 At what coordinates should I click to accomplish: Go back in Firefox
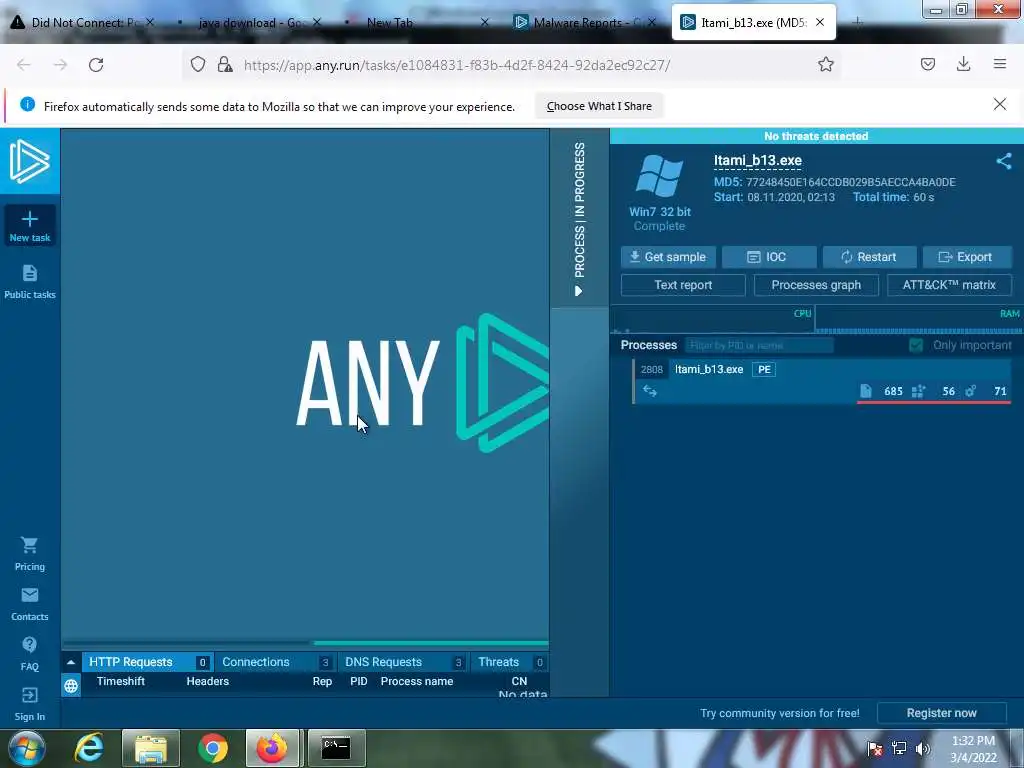[24, 65]
